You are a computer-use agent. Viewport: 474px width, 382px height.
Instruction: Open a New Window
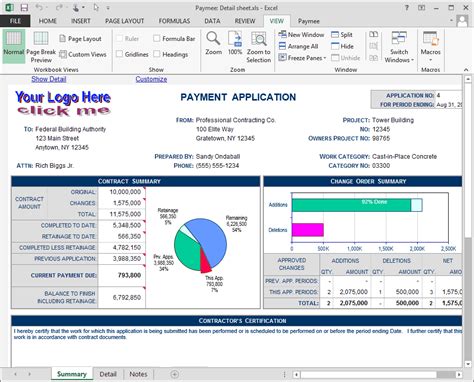point(301,34)
